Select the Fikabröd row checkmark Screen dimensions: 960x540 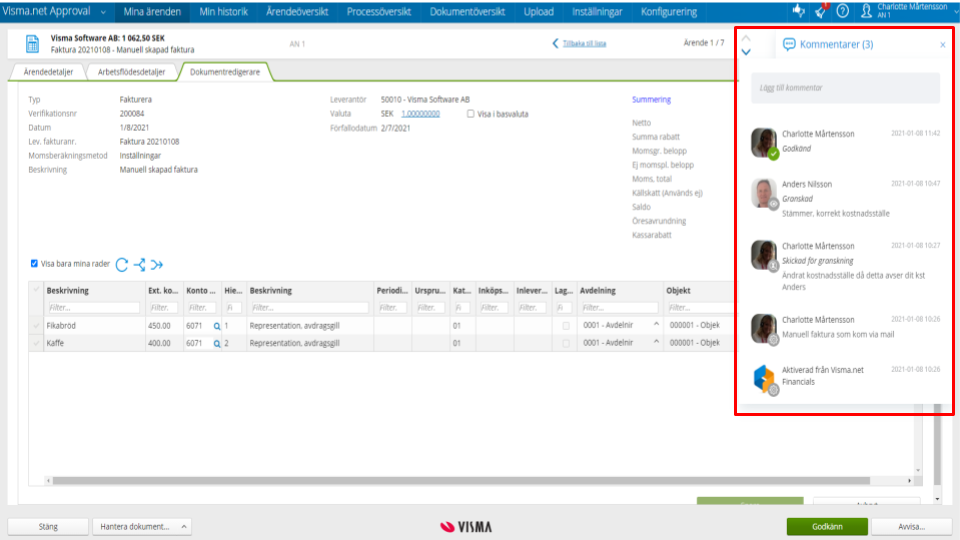[36, 326]
